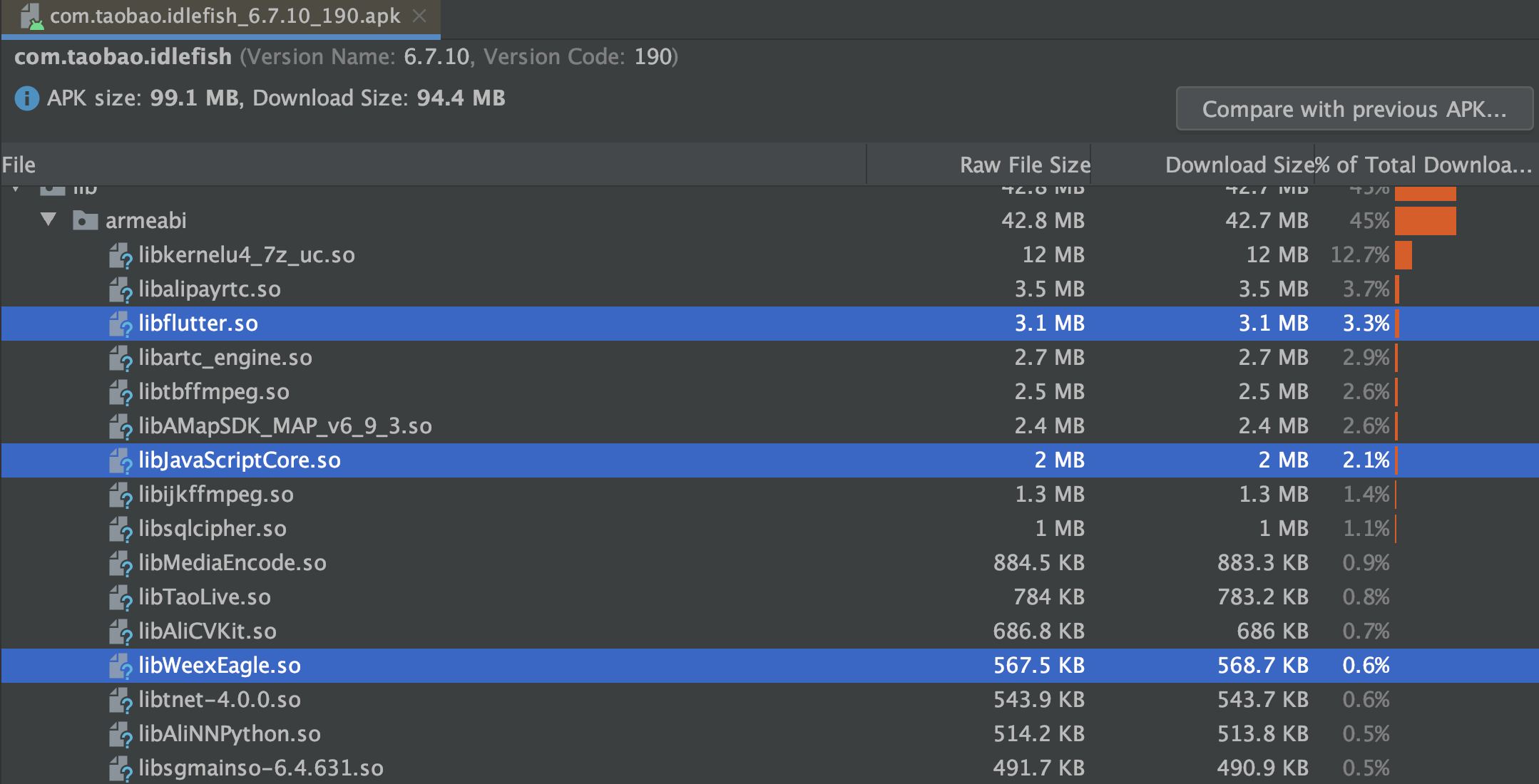Click the libWeexEagle.so file icon

tap(121, 666)
